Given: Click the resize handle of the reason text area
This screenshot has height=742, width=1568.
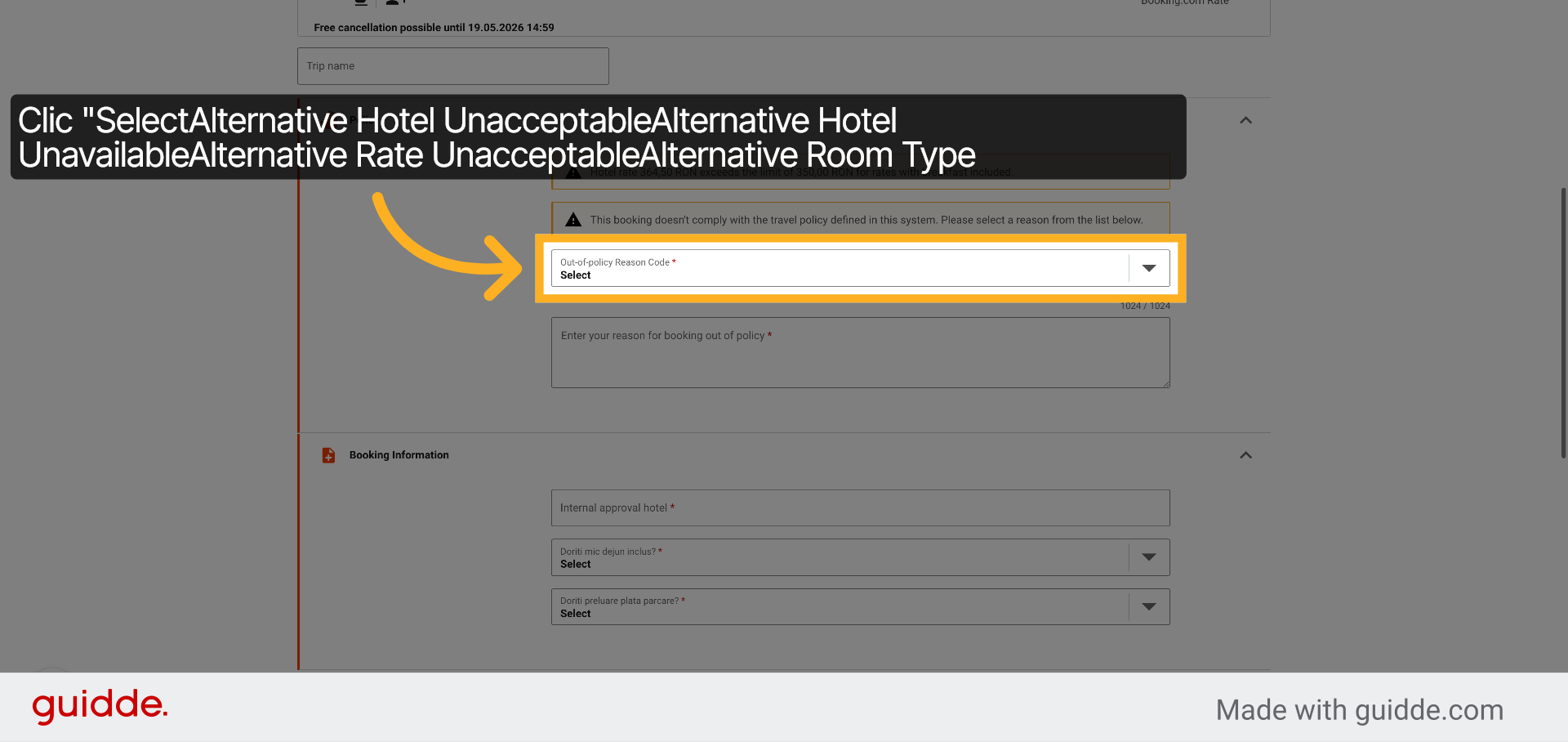Looking at the screenshot, I should pos(1165,383).
